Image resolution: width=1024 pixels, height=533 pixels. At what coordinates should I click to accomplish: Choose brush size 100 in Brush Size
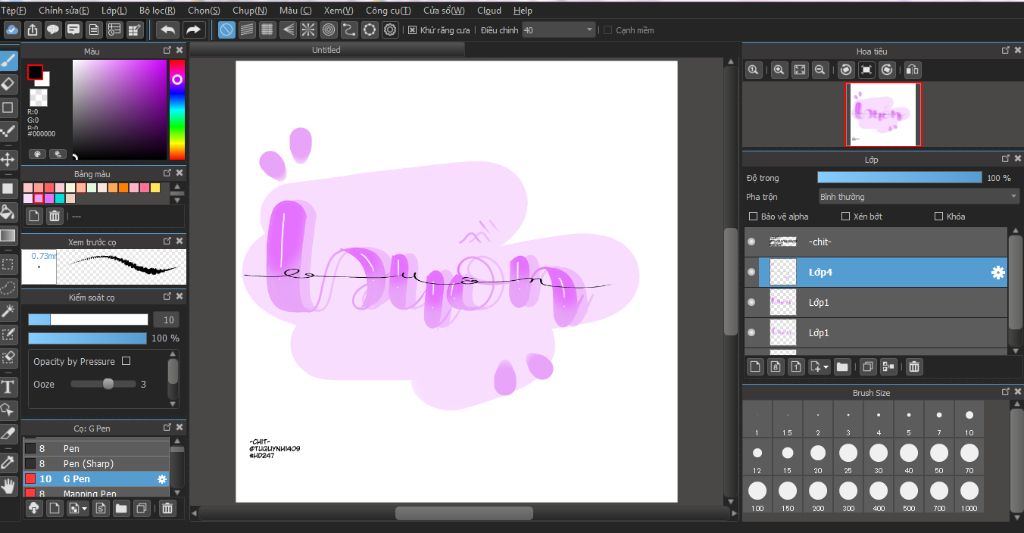click(x=758, y=494)
